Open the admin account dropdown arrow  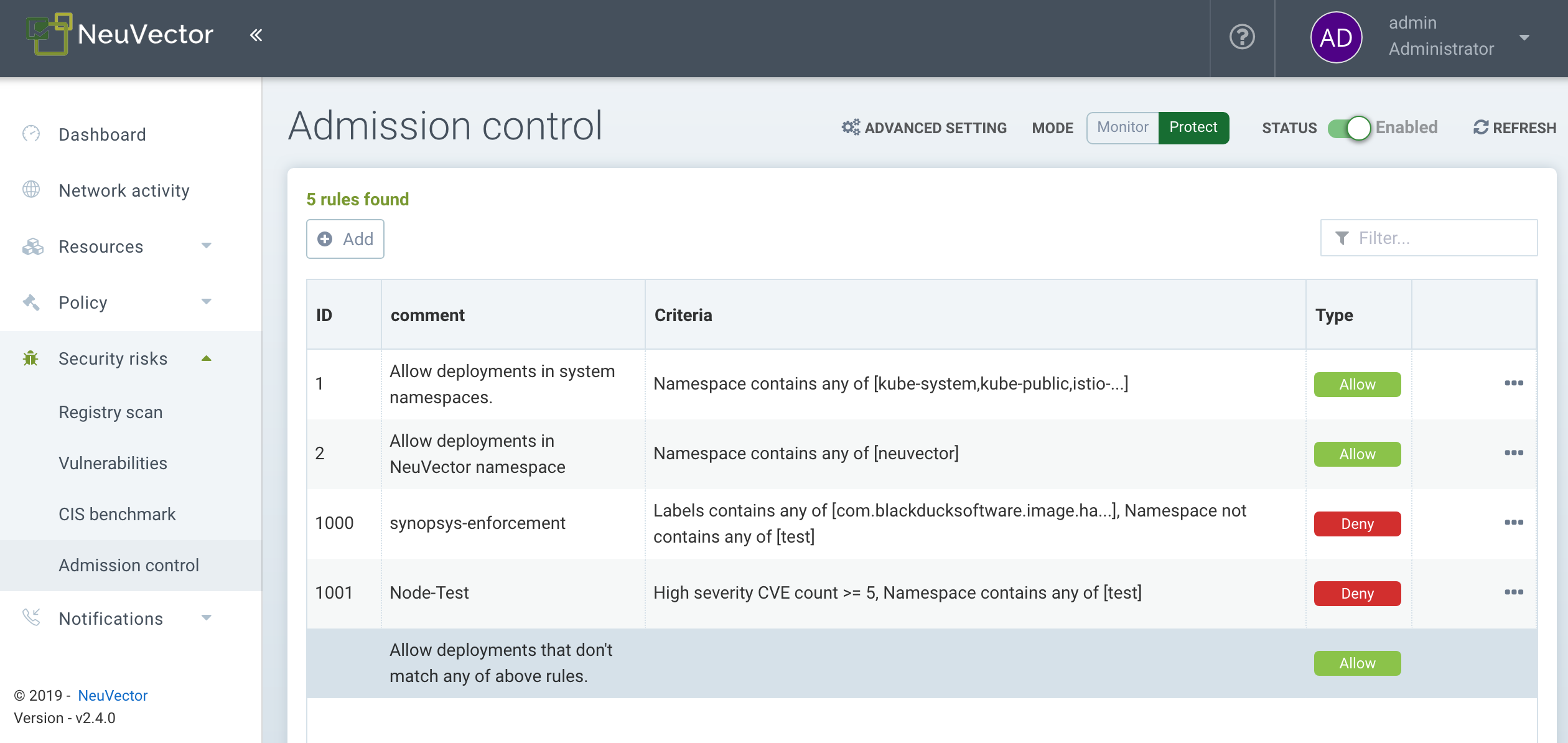click(x=1524, y=37)
